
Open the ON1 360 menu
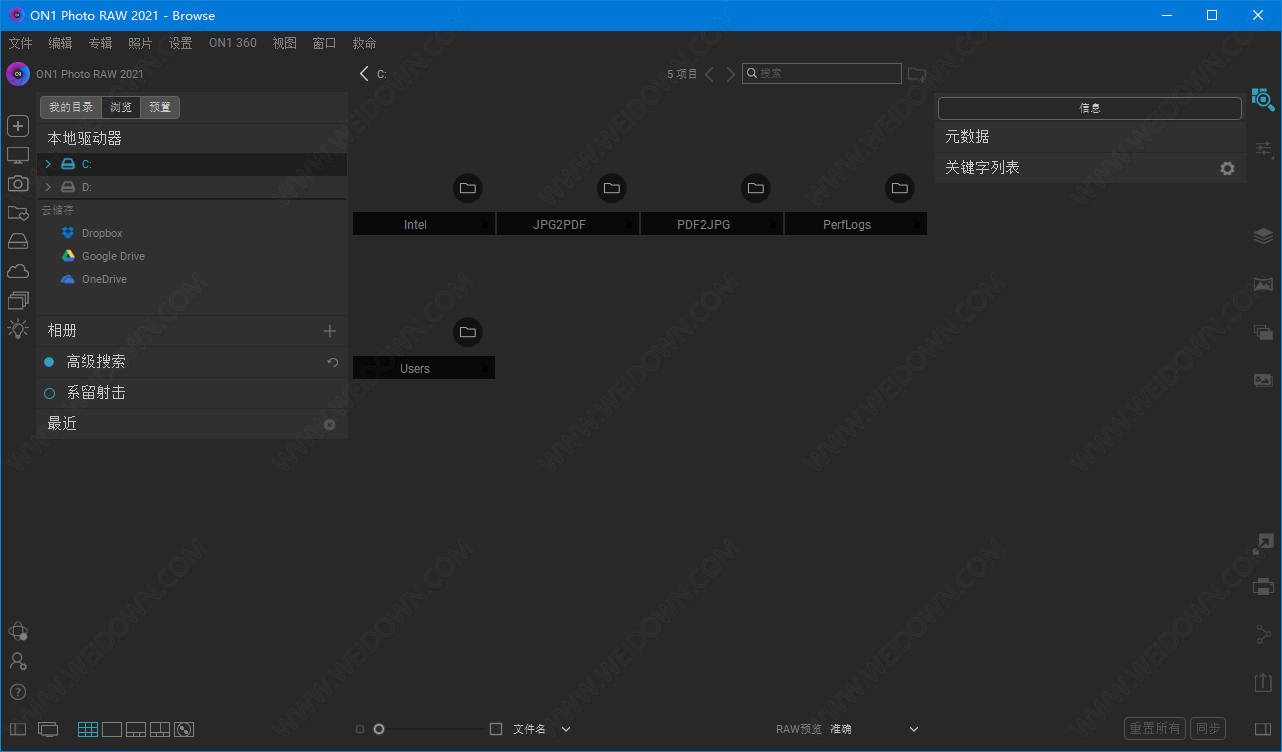pyautogui.click(x=233, y=43)
